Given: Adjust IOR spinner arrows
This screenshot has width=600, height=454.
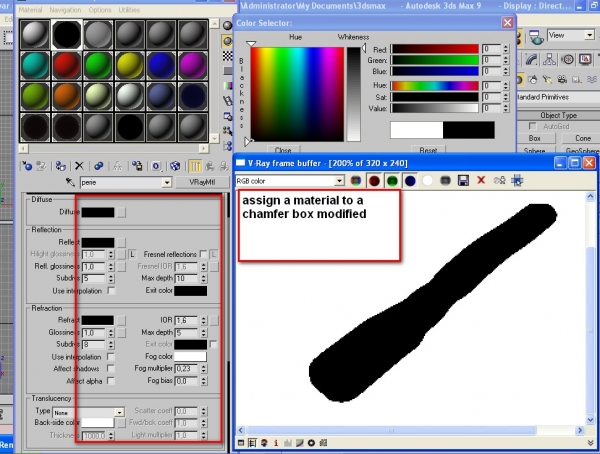Looking at the screenshot, I should coord(204,320).
